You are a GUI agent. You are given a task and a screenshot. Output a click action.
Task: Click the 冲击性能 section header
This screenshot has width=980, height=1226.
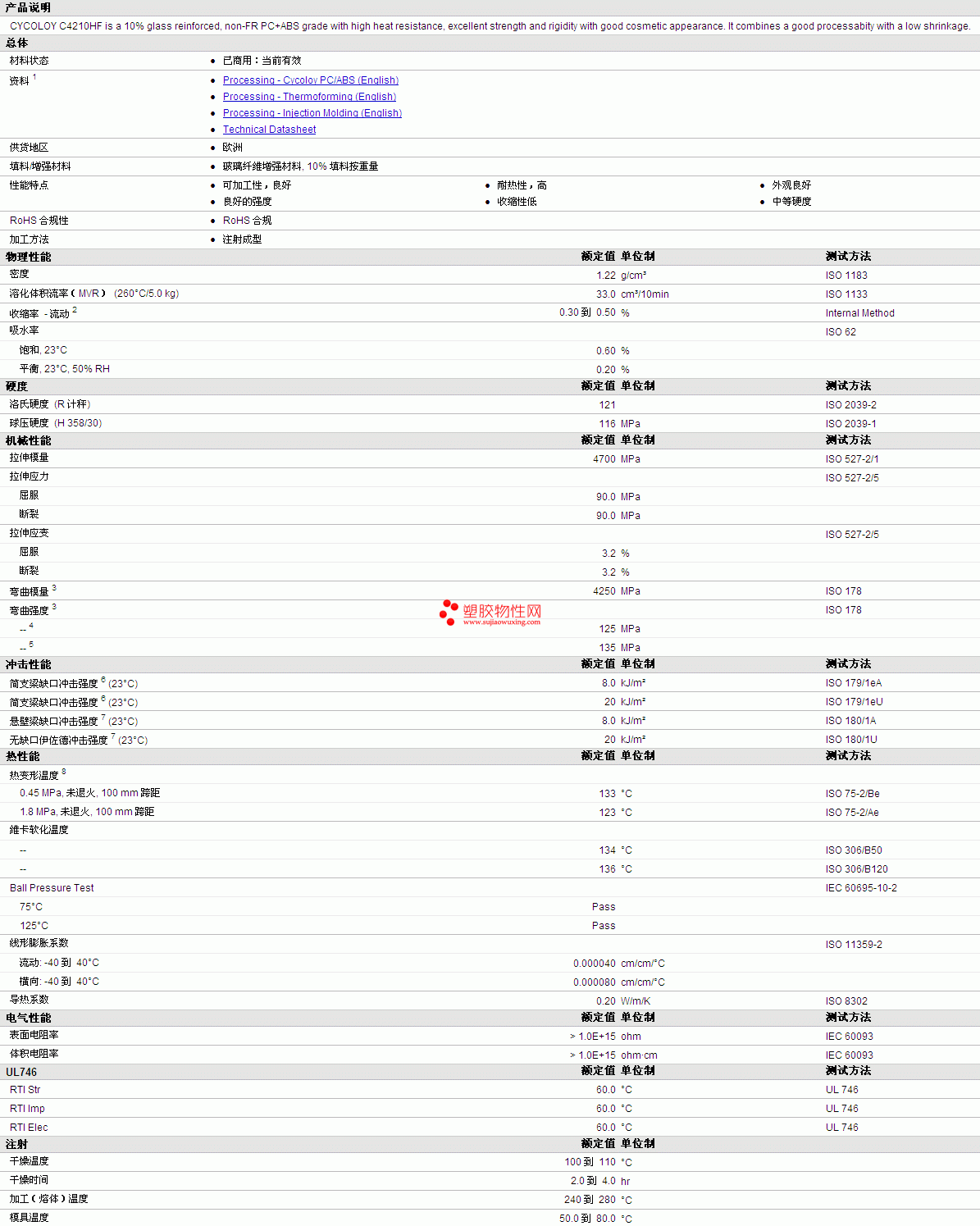(28, 664)
